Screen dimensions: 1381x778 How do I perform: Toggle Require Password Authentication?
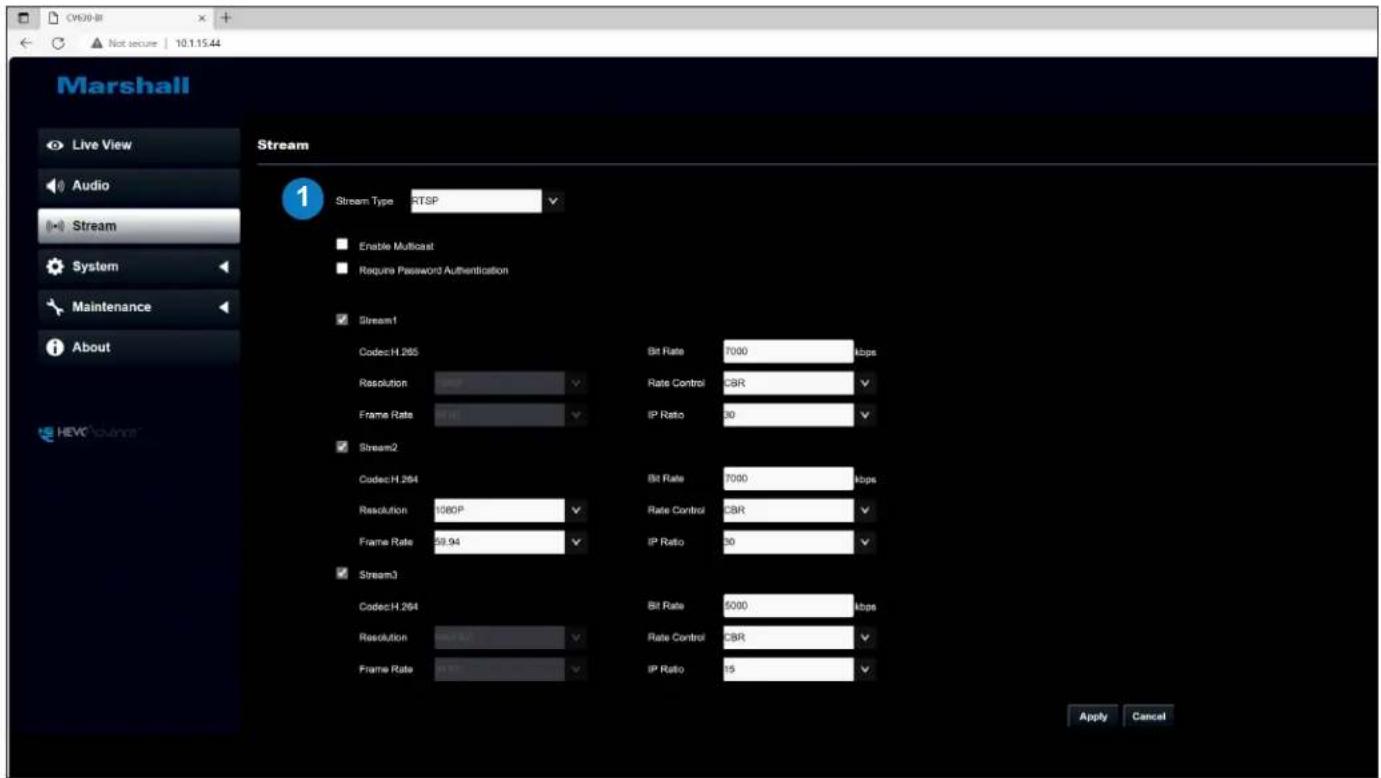point(342,269)
